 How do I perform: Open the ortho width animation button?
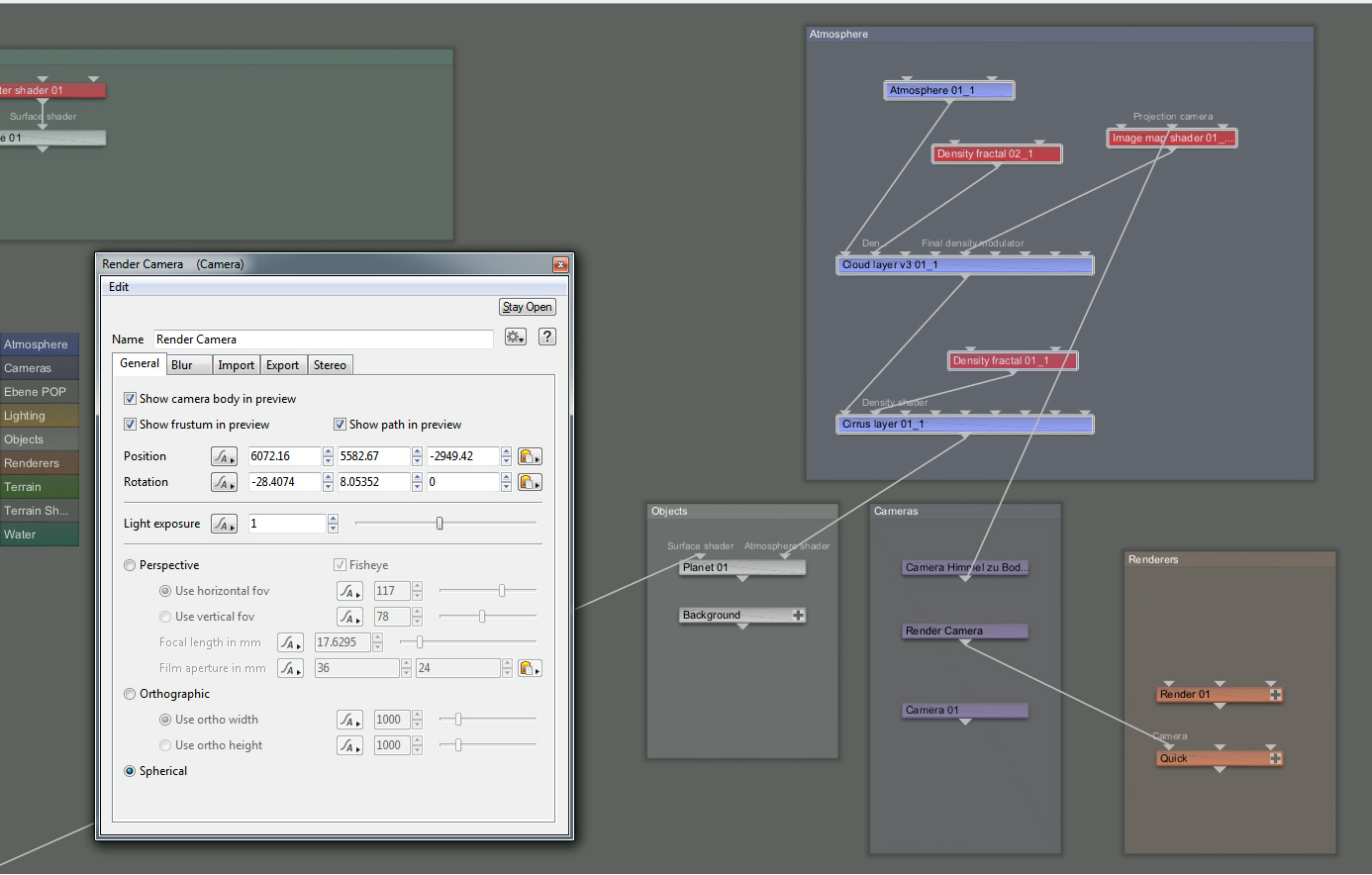click(349, 720)
